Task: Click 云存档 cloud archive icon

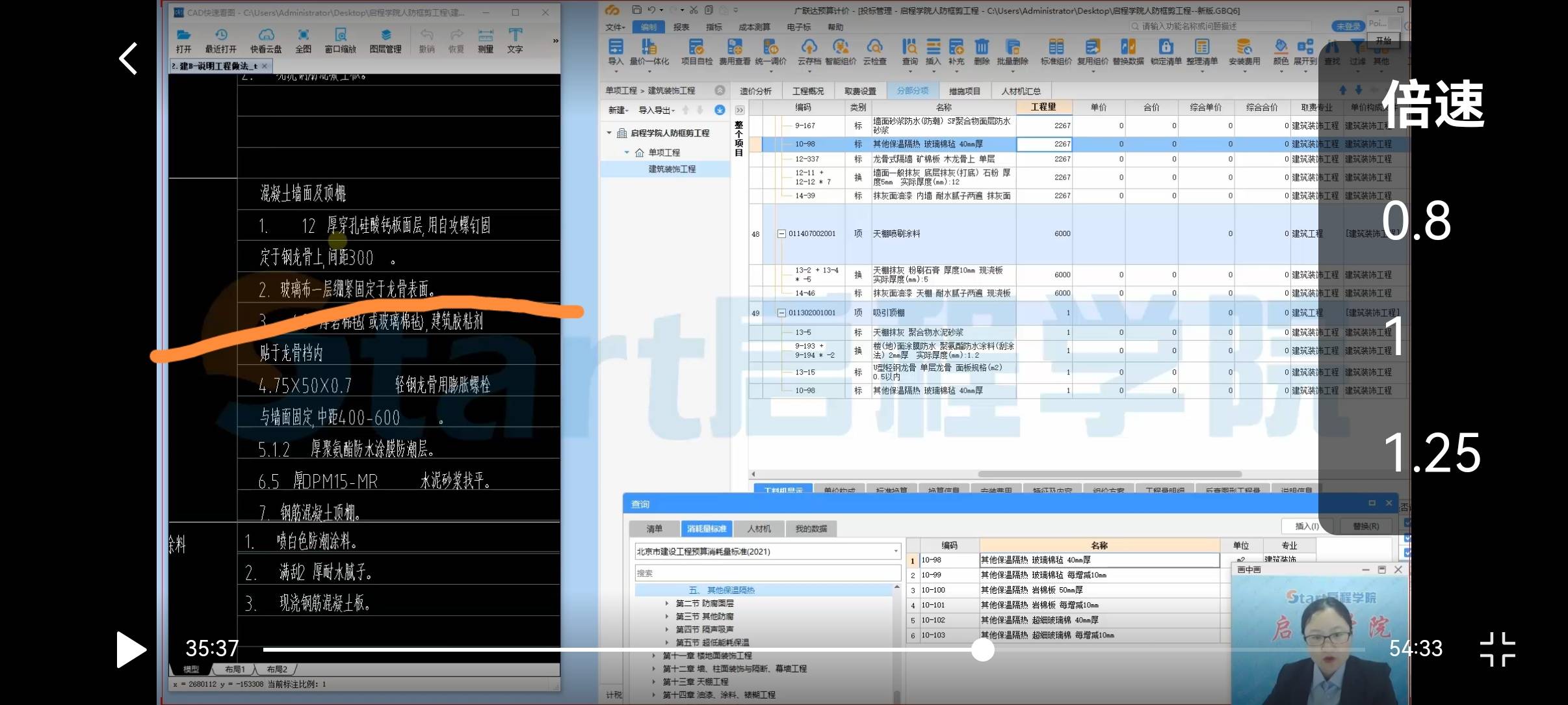Action: click(809, 52)
